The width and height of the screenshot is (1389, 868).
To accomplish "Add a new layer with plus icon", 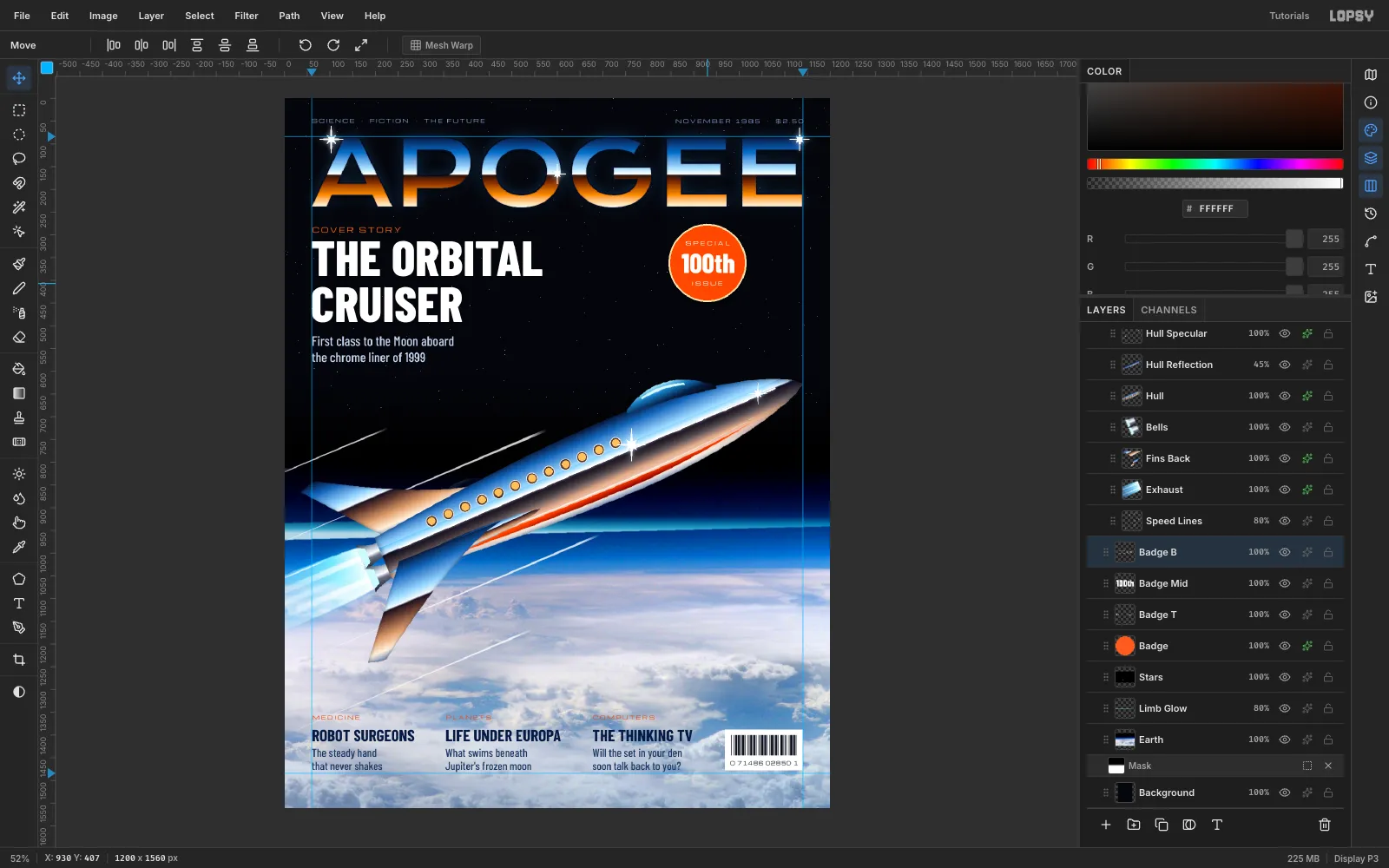I will pyautogui.click(x=1106, y=825).
